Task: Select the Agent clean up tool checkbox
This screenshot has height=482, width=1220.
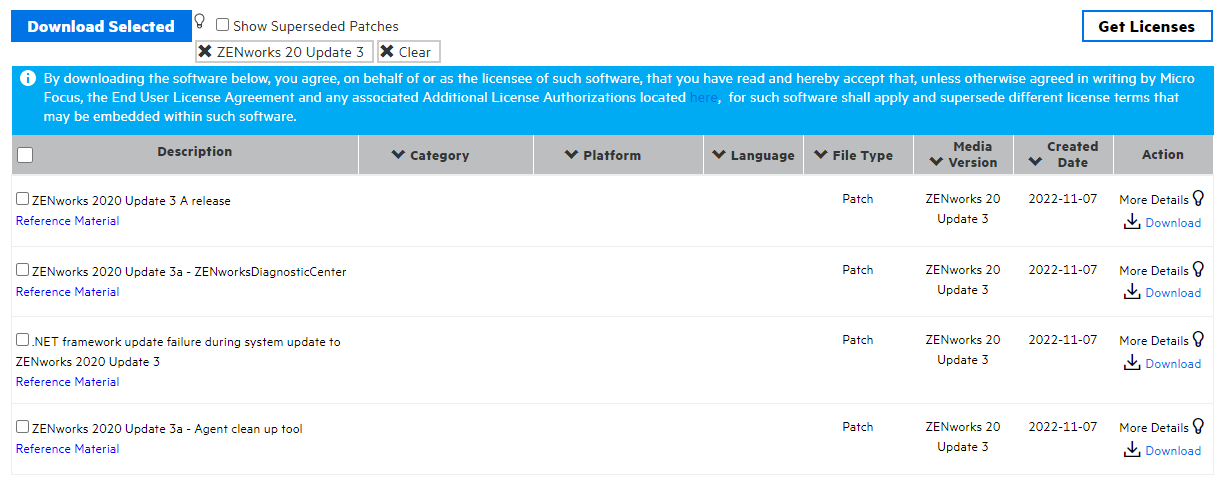Action: pyautogui.click(x=23, y=427)
